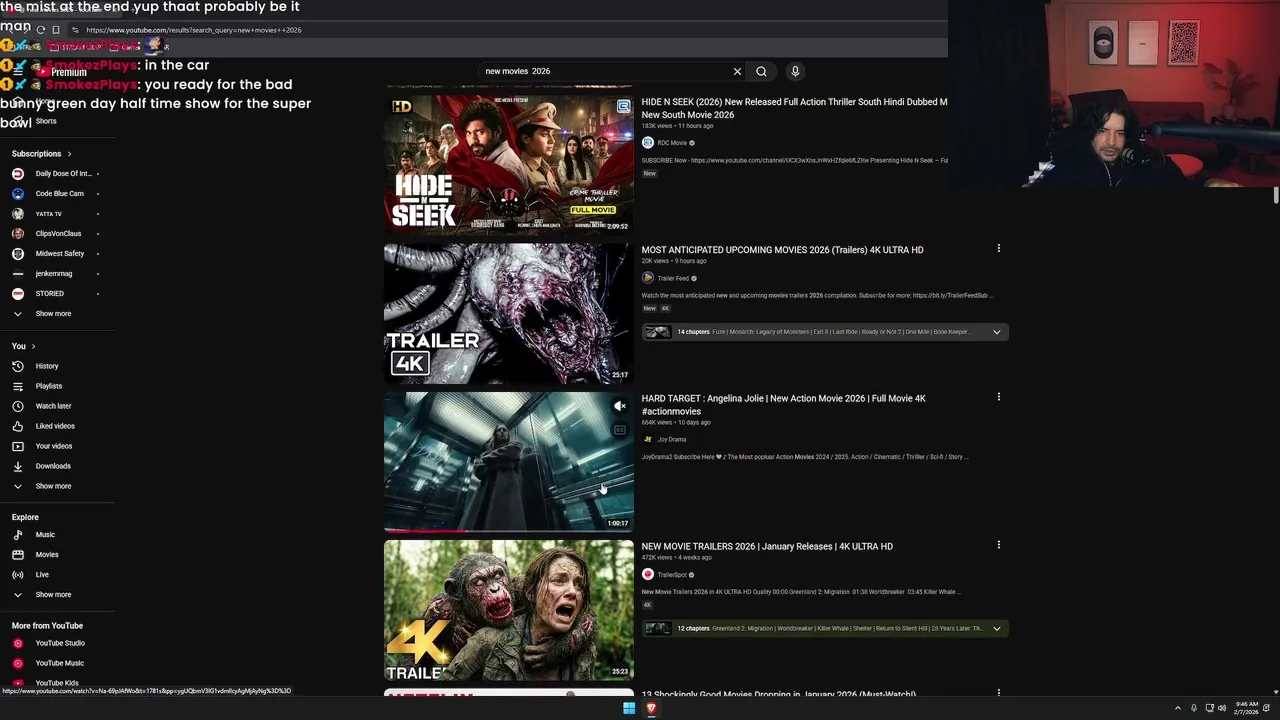Reload the page with the browser refresh icon

tap(41, 30)
